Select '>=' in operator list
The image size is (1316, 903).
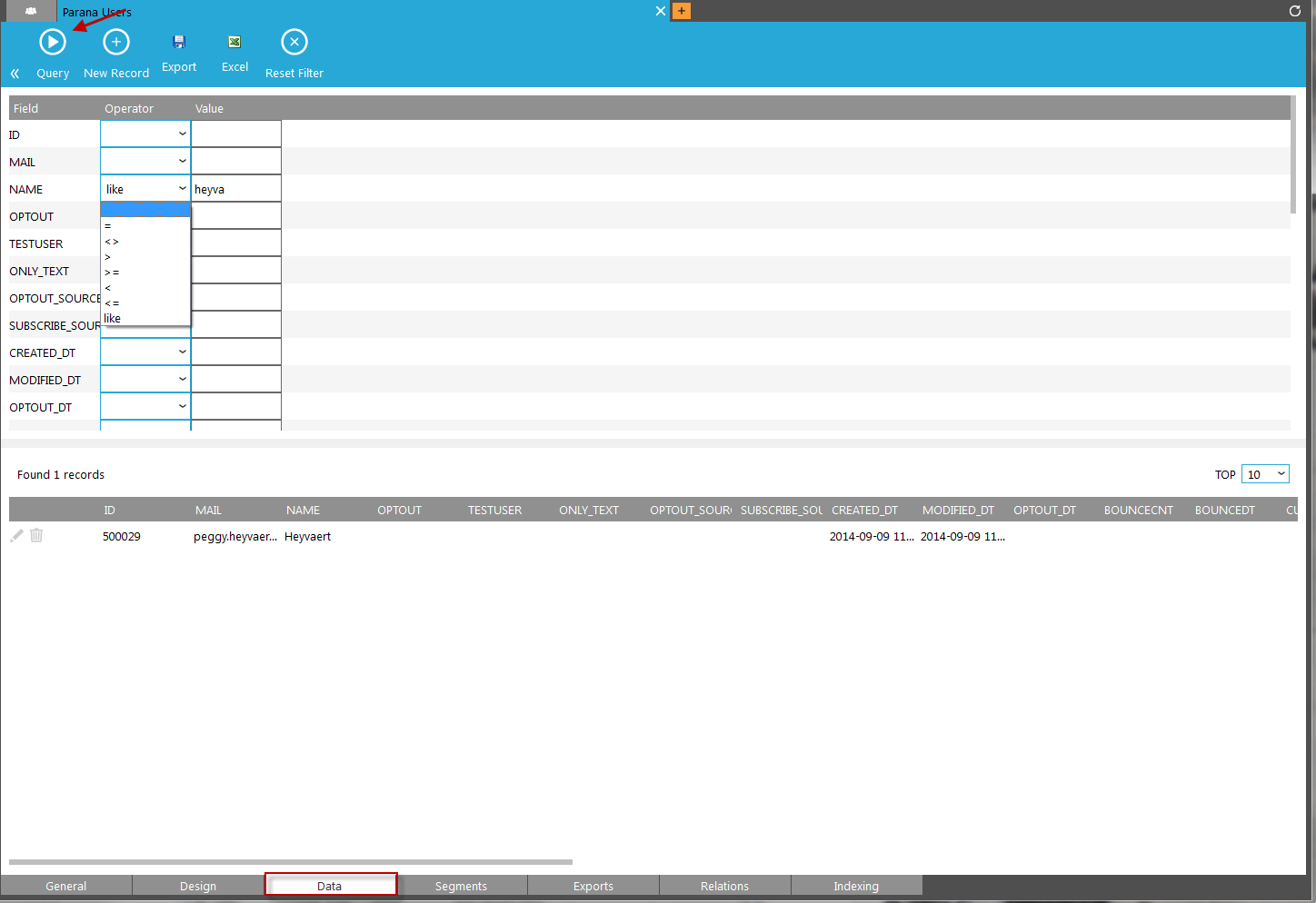[x=112, y=273]
